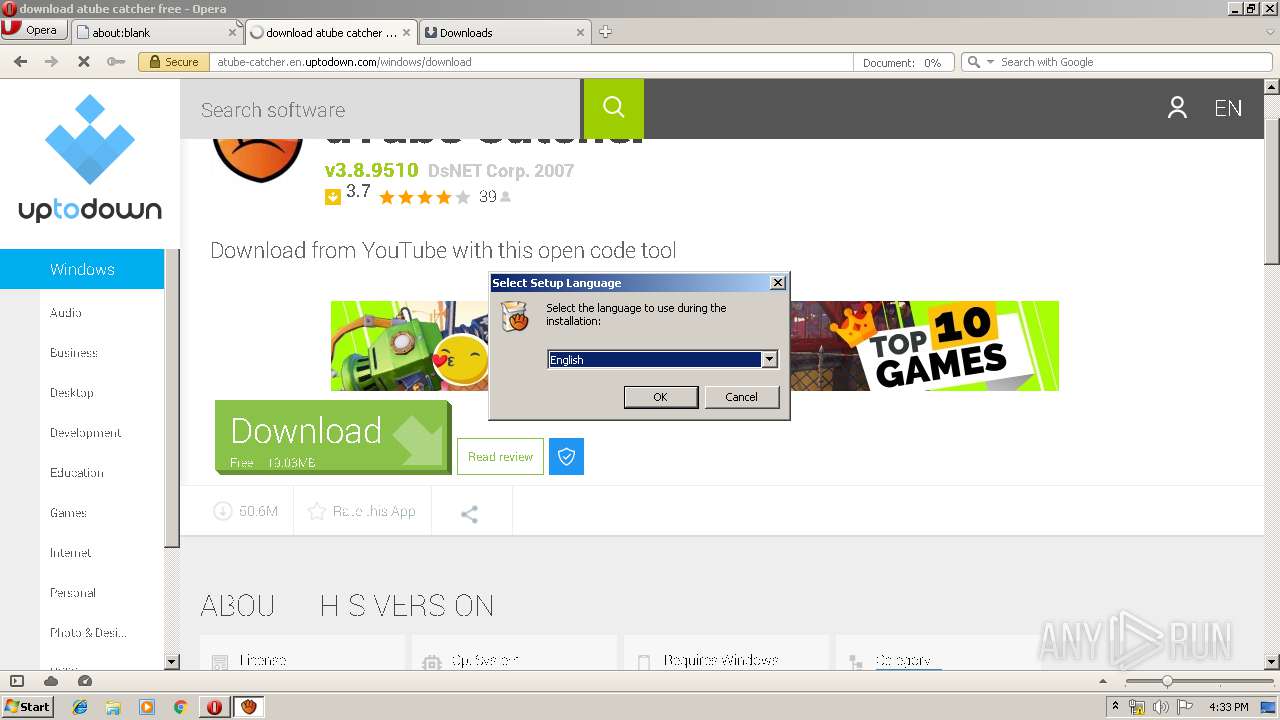Image resolution: width=1280 pixels, height=720 pixels.
Task: Click OK in Select Setup Language dialog
Action: [x=660, y=397]
